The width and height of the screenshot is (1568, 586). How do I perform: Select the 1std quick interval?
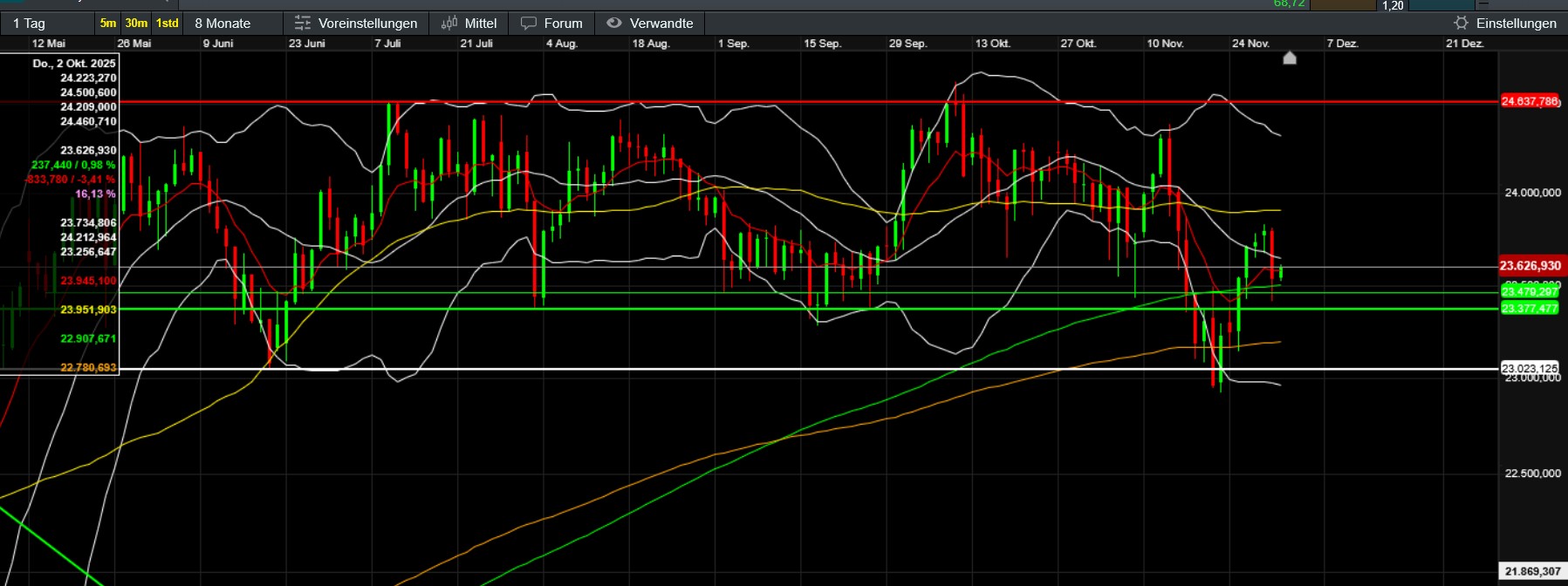click(167, 24)
